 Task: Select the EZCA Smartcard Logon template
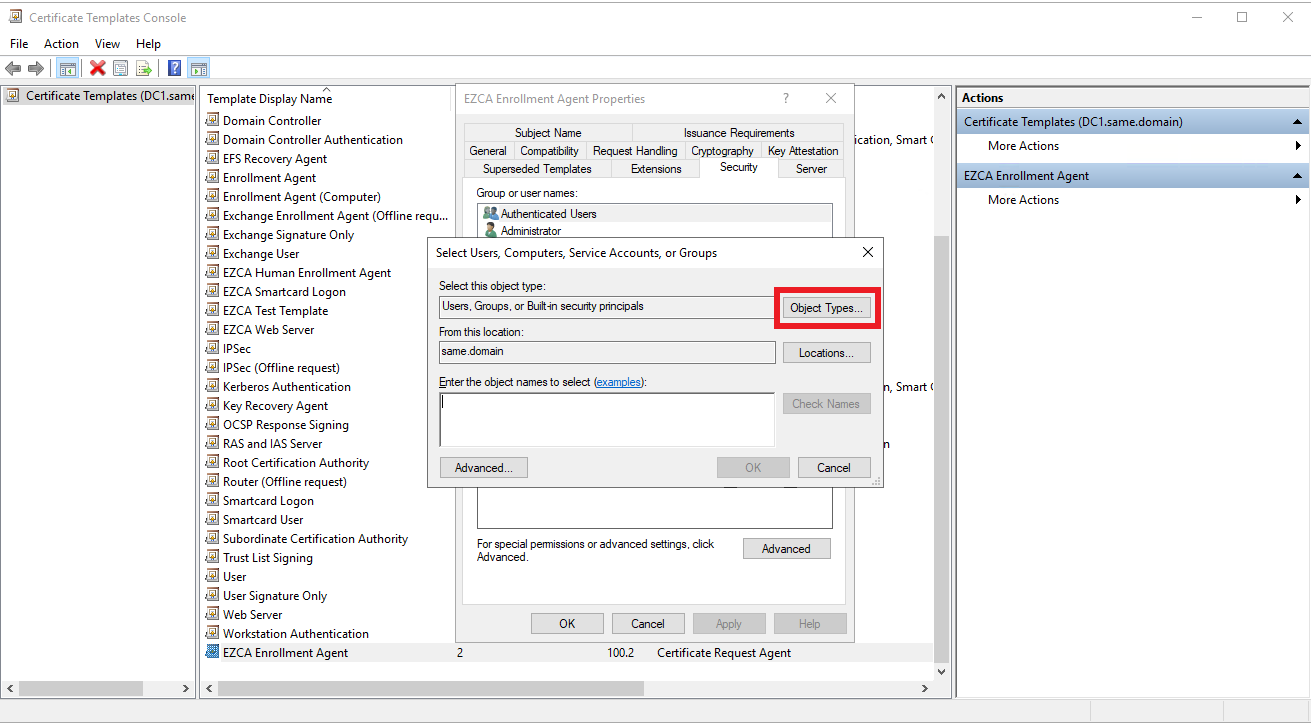[284, 291]
